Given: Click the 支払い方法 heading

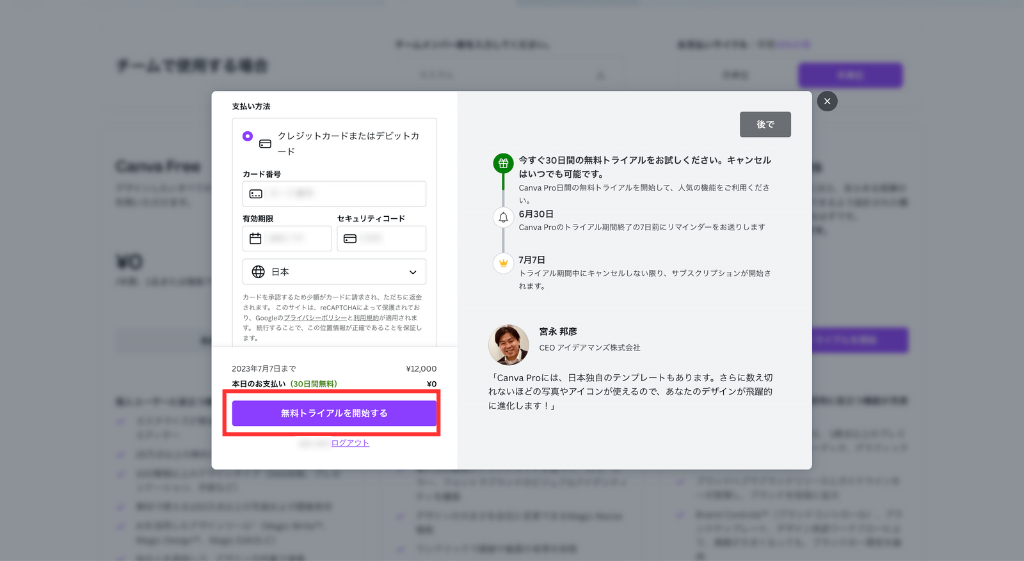Looking at the screenshot, I should [251, 106].
